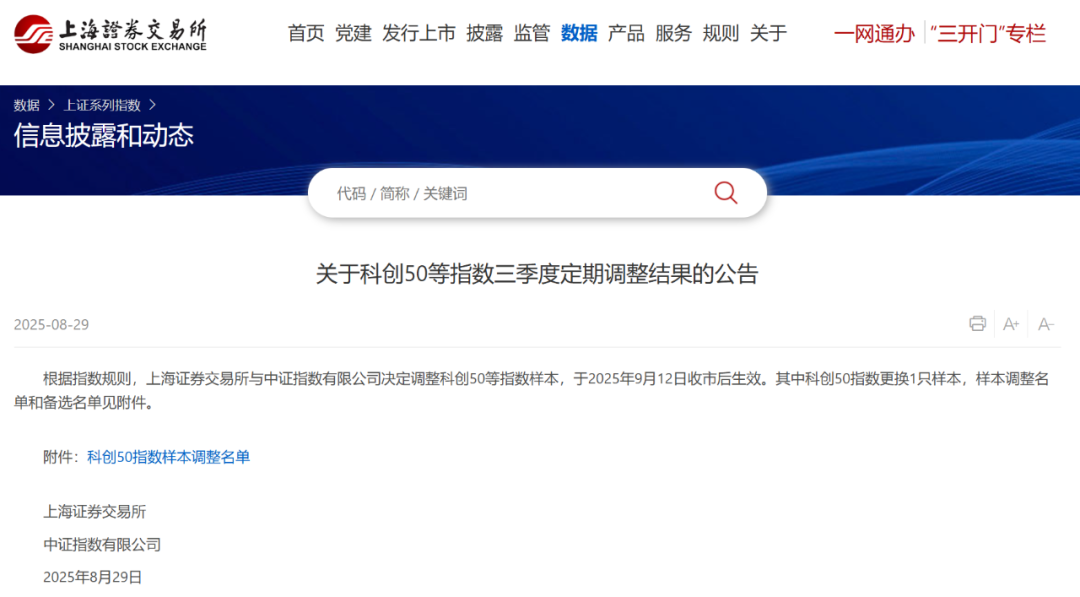Open the 一网通办 link
This screenshot has width=1080, height=597.
(x=875, y=33)
